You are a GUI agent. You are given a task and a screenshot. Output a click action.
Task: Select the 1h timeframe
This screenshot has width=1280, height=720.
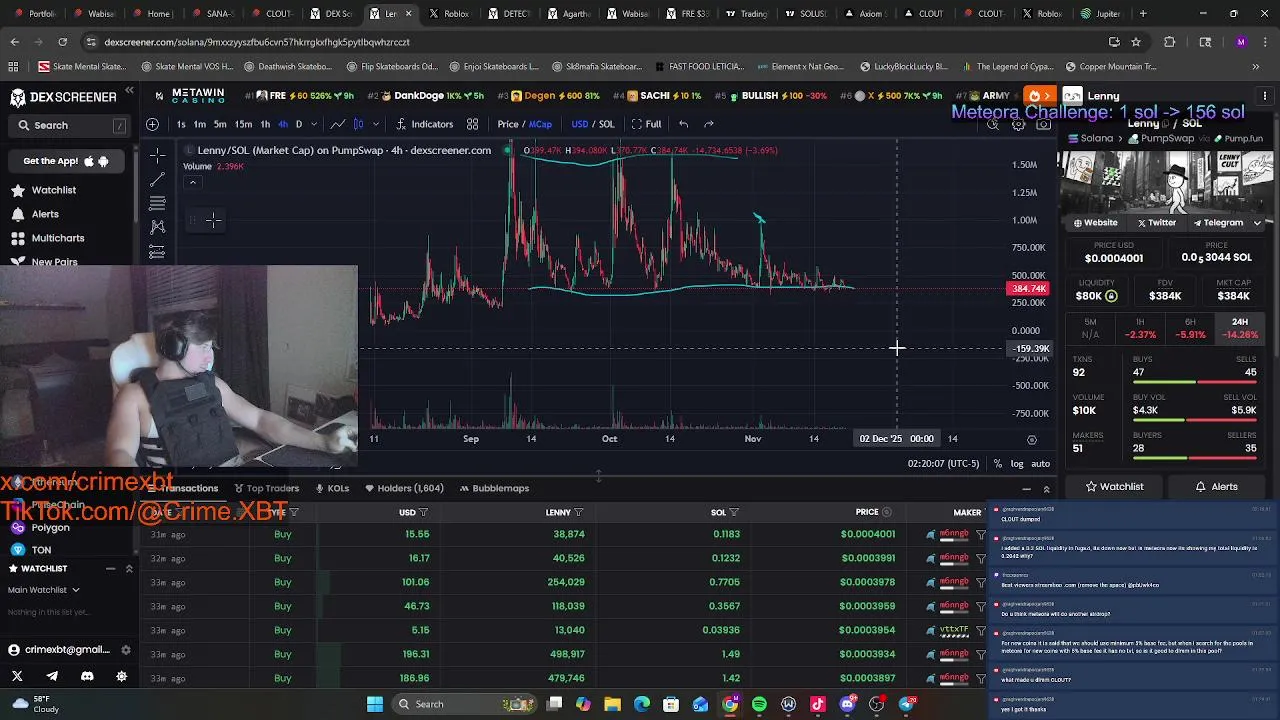pos(265,124)
